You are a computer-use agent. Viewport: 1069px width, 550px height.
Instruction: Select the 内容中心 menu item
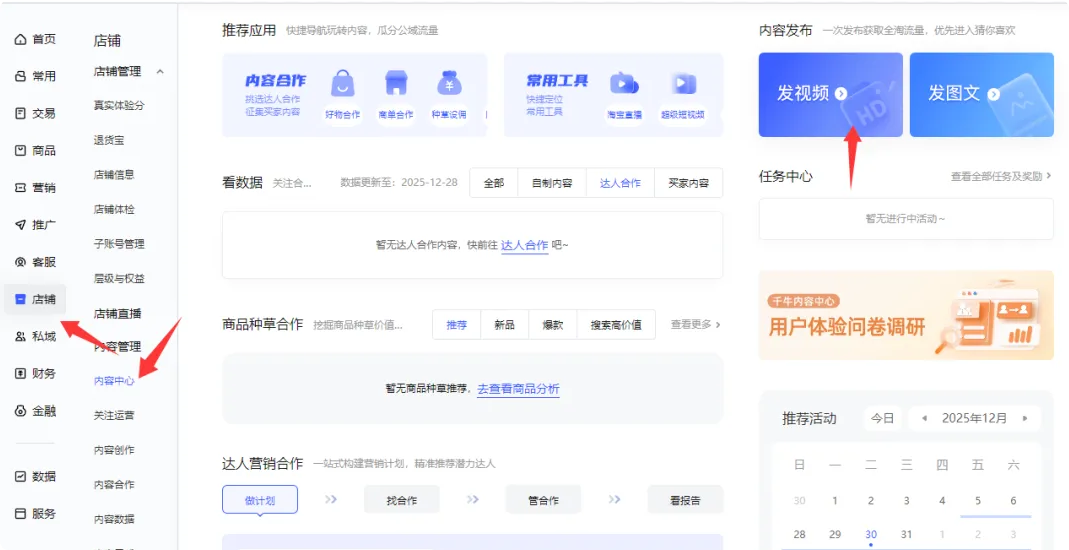pos(114,380)
